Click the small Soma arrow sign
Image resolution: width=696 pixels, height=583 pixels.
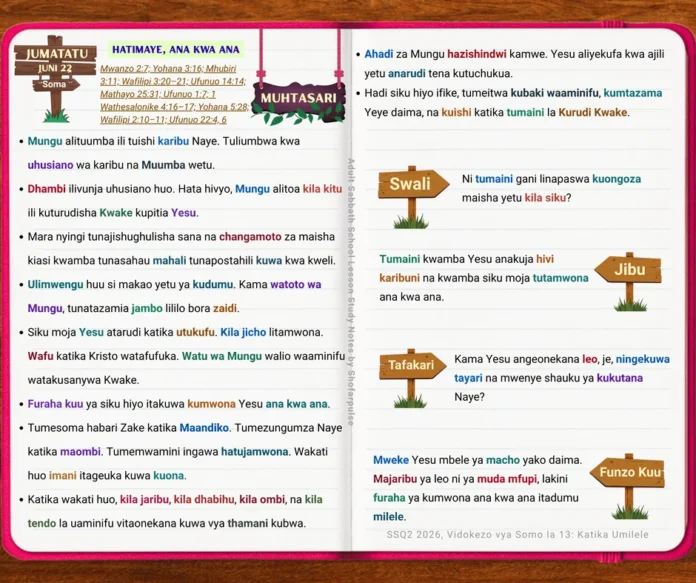point(55,84)
